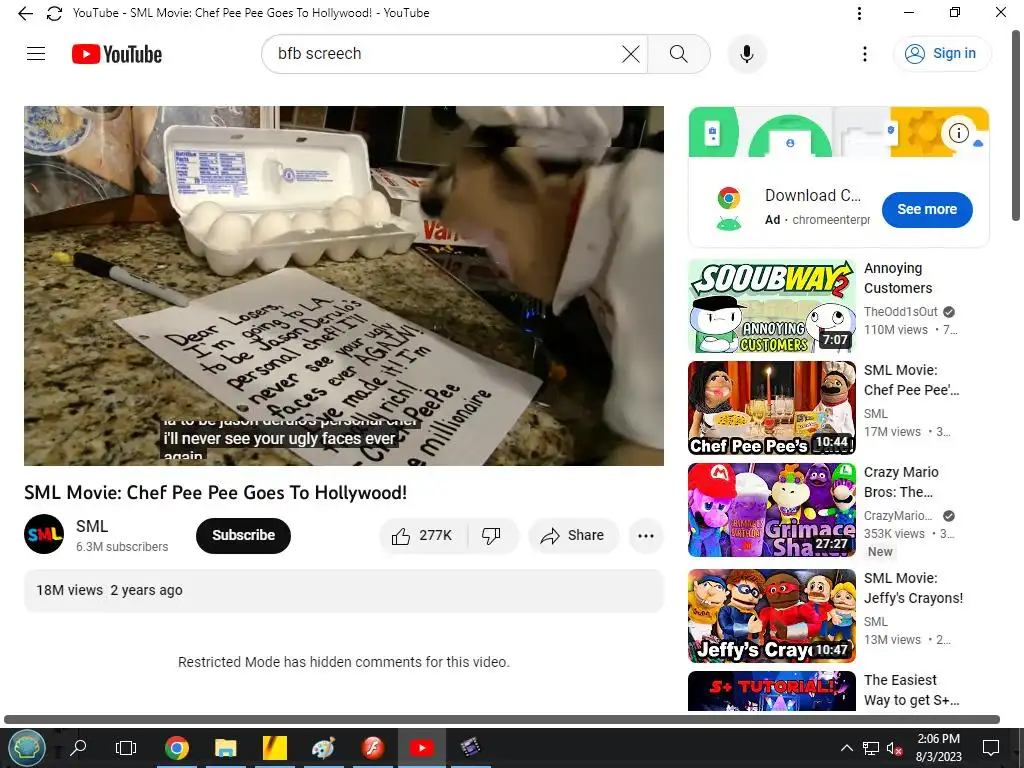The height and width of the screenshot is (768, 1024).
Task: Share the video
Action: click(x=573, y=536)
